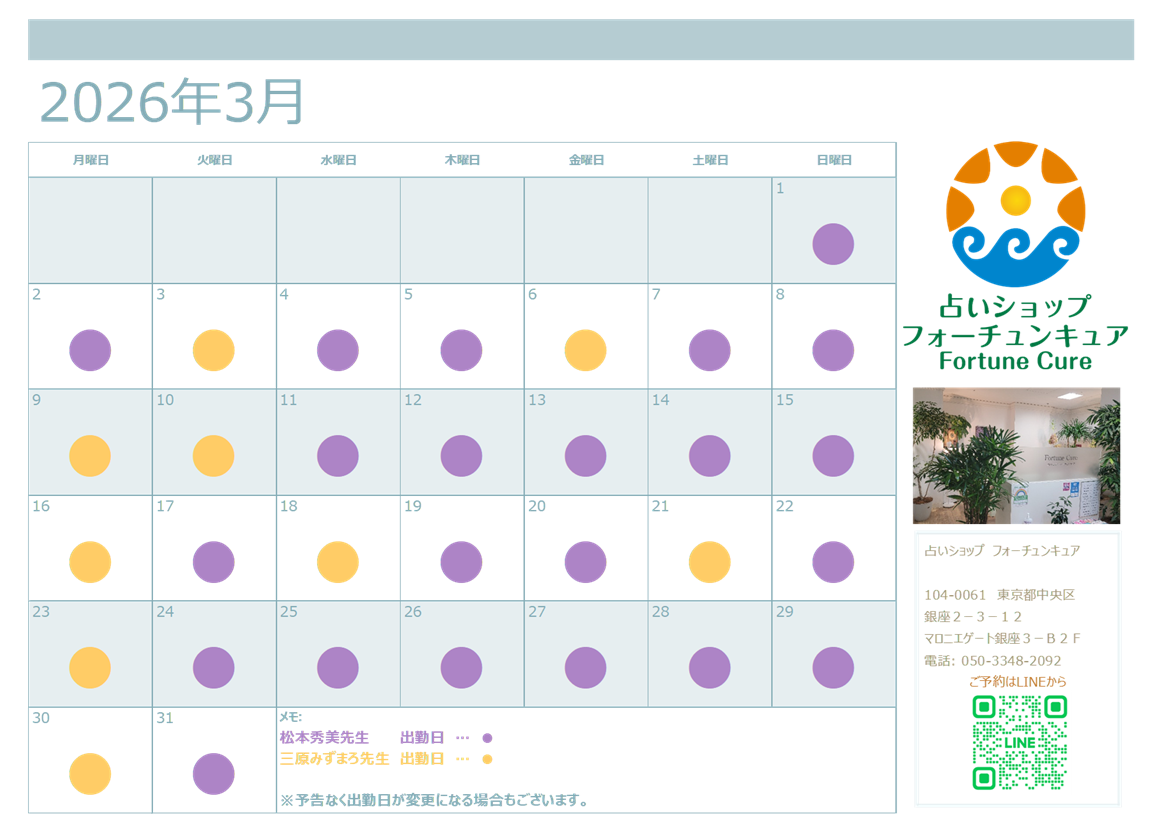1154x837 pixels.
Task: Click the purple circle on March 25
Action: pyautogui.click(x=337, y=668)
